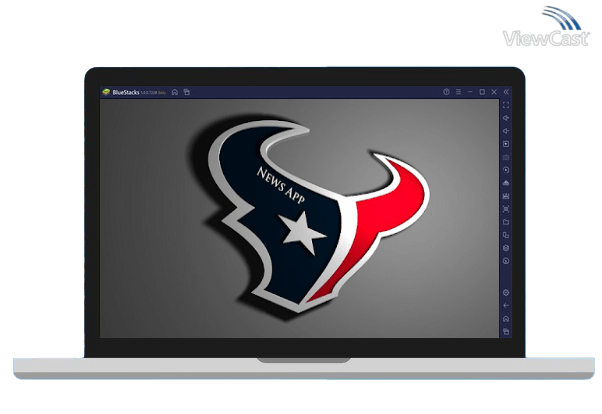Viewport: 602px width, 414px height.
Task: Click the round clock-like sidebar icon
Action: [x=506, y=261]
